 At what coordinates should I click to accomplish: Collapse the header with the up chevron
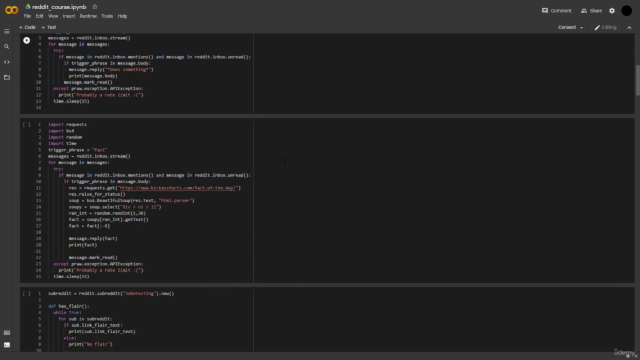[x=629, y=28]
